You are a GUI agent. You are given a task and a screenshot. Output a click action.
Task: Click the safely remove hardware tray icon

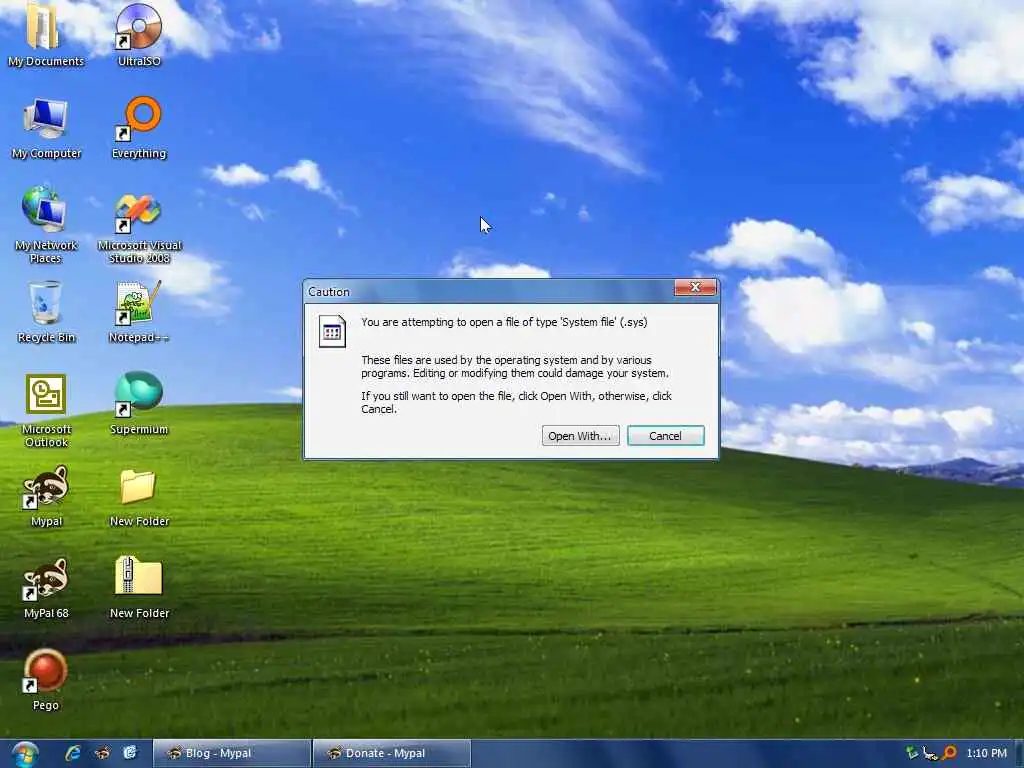click(x=912, y=753)
